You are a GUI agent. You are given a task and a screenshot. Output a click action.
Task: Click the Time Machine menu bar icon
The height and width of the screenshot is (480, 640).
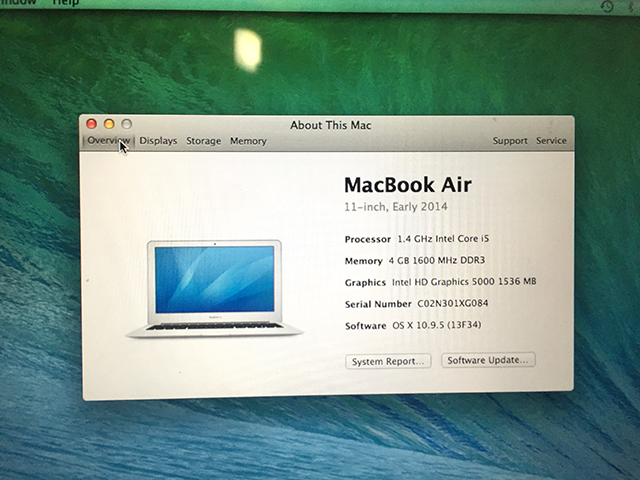tap(607, 6)
